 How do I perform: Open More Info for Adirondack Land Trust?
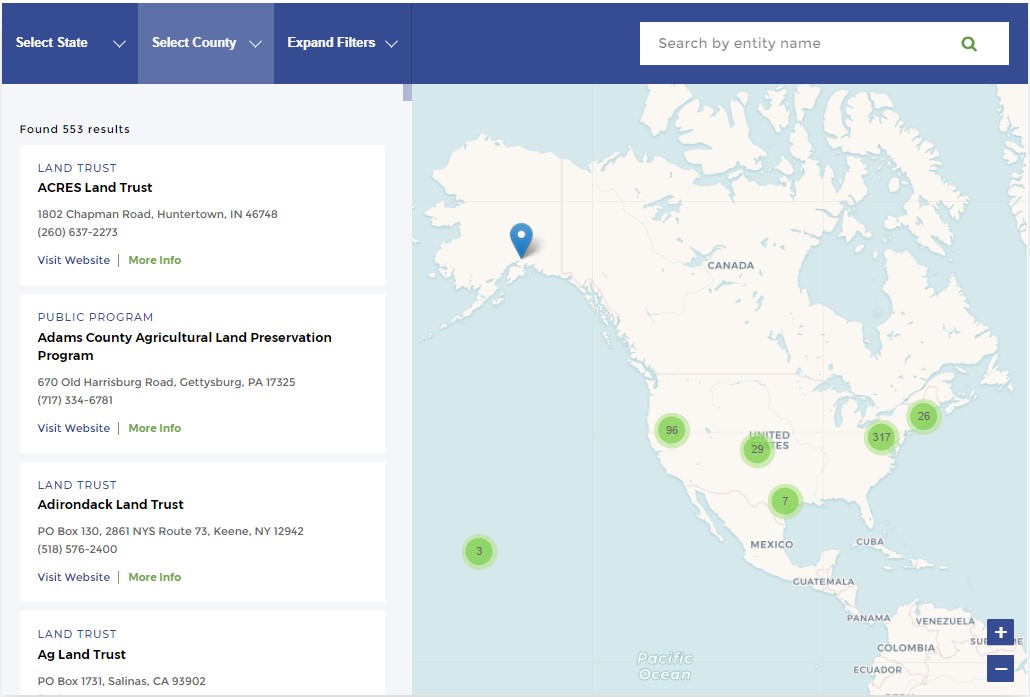(154, 577)
